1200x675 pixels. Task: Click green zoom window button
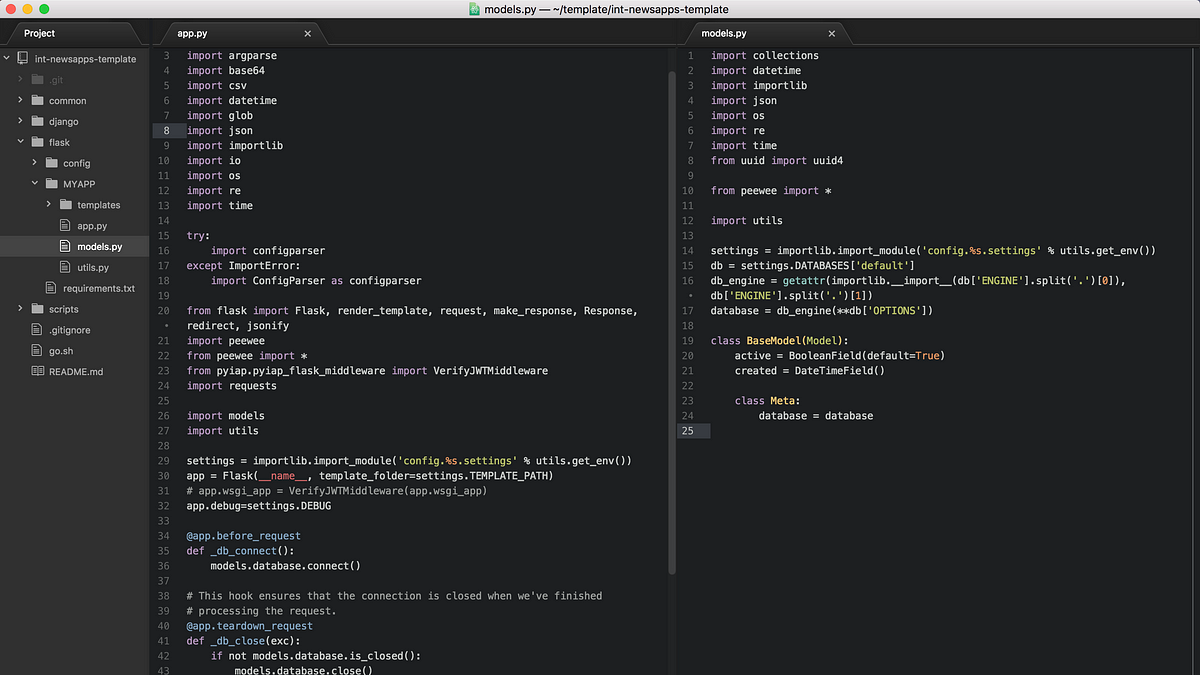(44, 9)
